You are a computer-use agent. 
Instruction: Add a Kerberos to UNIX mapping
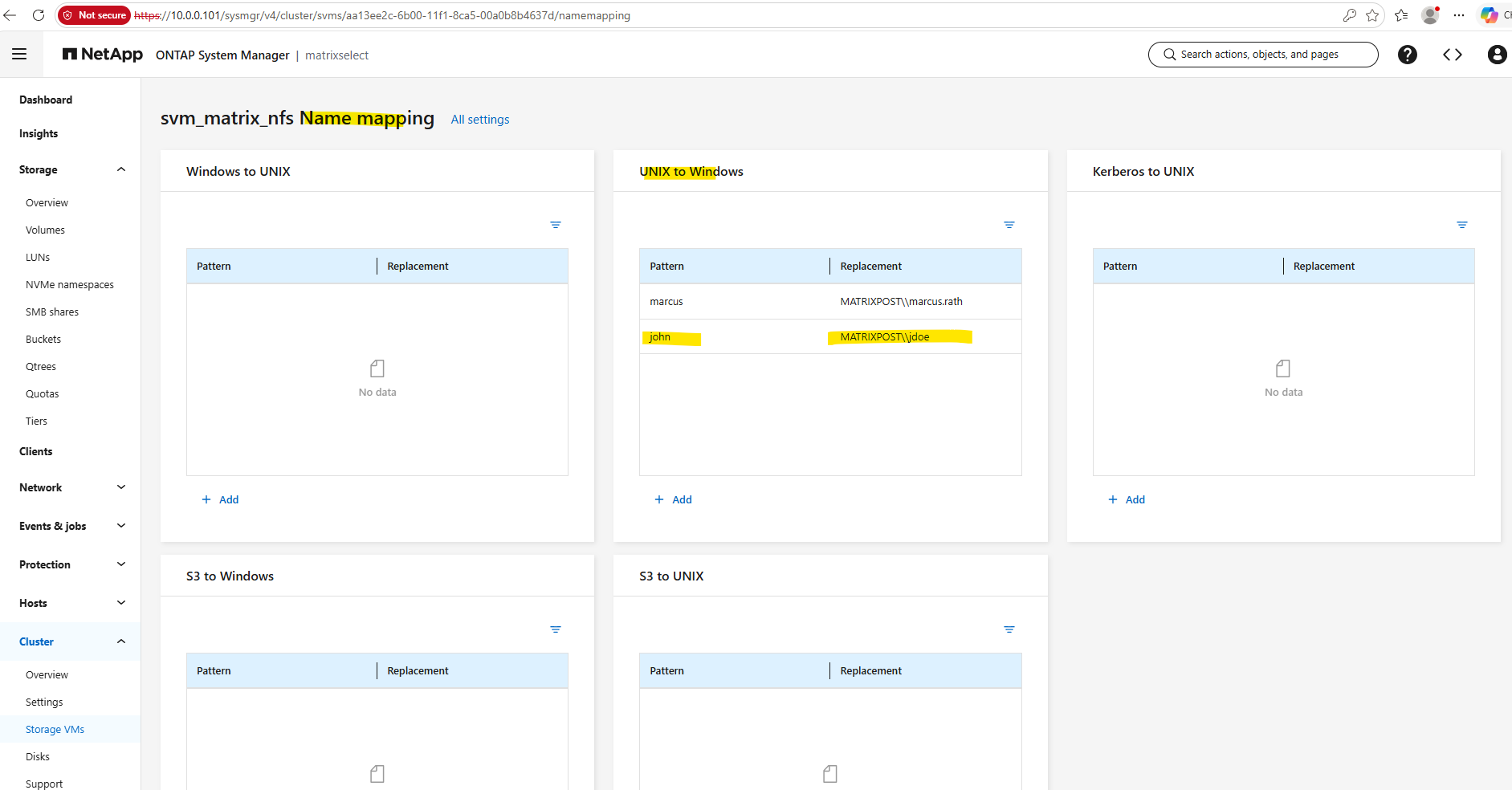1127,499
